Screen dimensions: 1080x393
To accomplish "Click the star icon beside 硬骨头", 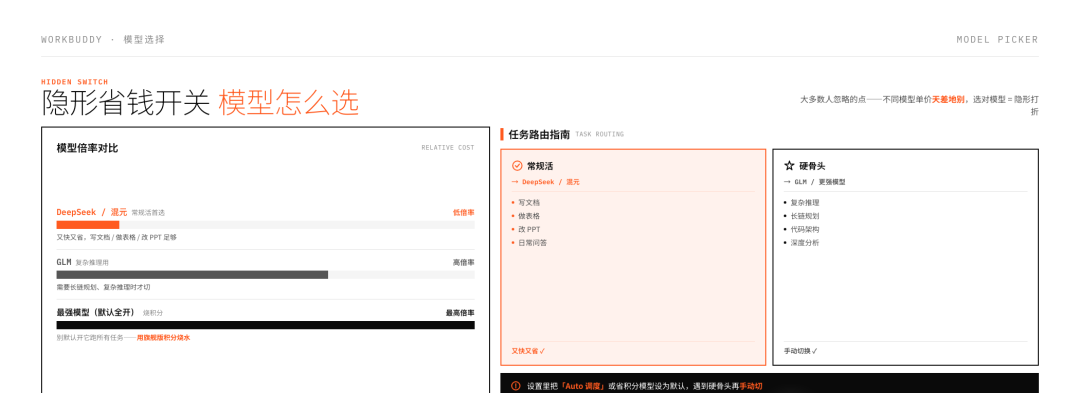I will 789,166.
